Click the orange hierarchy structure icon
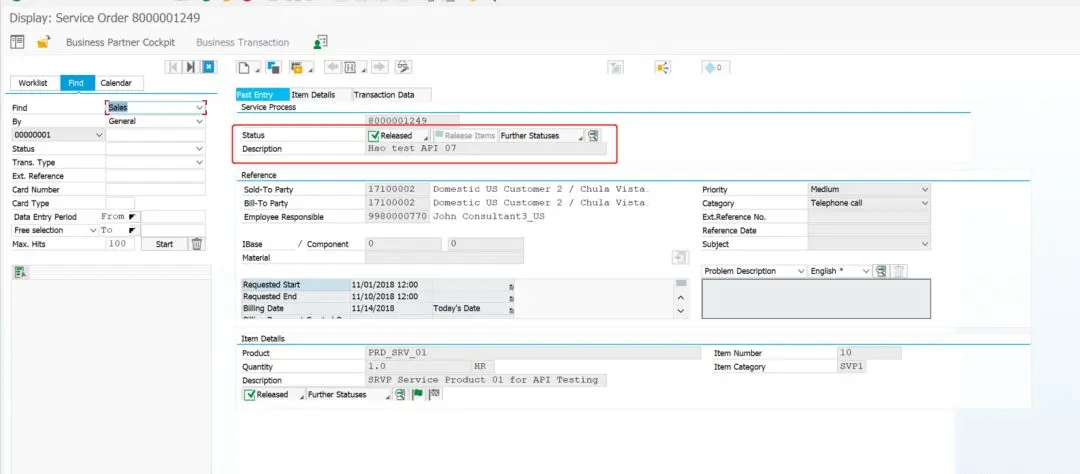Viewport: 1080px width, 474px height. (x=663, y=68)
